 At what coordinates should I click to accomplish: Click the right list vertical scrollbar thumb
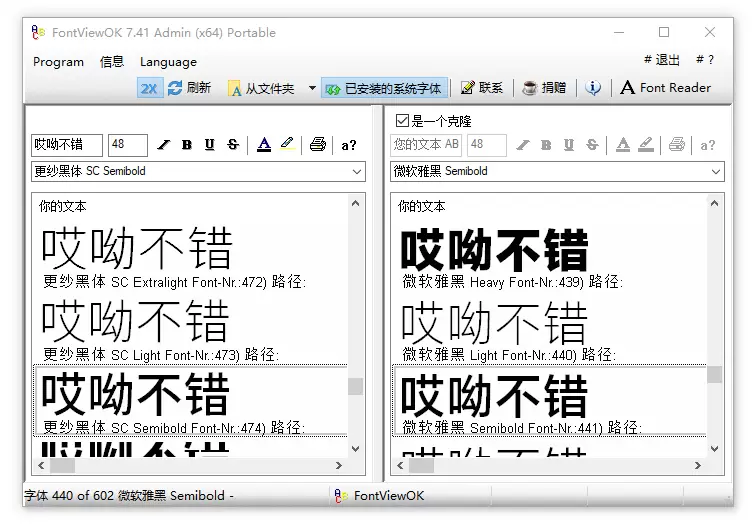click(x=715, y=375)
